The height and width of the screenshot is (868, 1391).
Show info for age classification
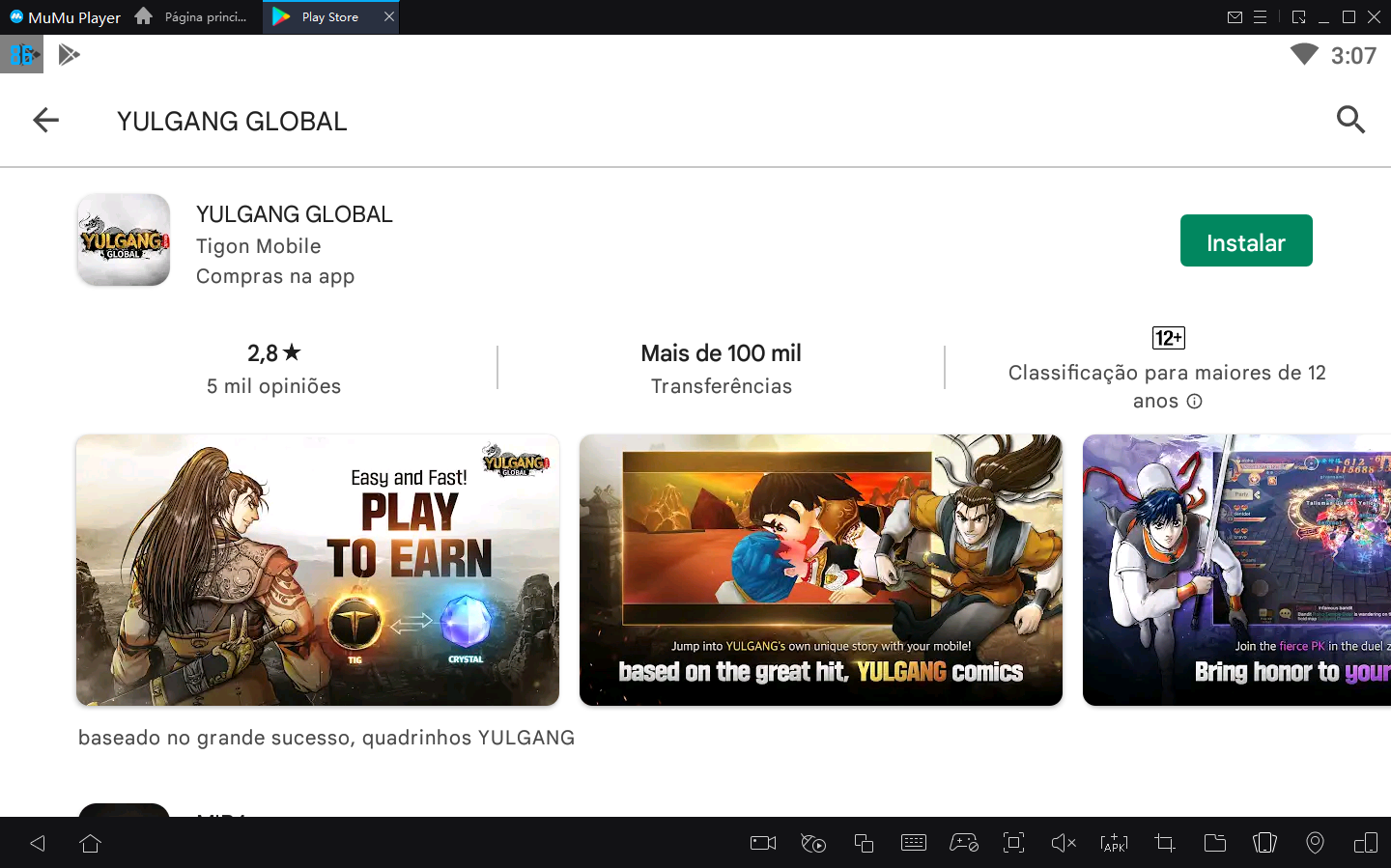point(1195,402)
